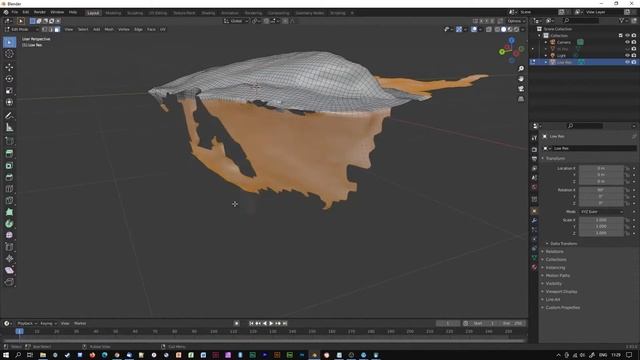
Task: Select the Select Box tool
Action: click(9, 42)
